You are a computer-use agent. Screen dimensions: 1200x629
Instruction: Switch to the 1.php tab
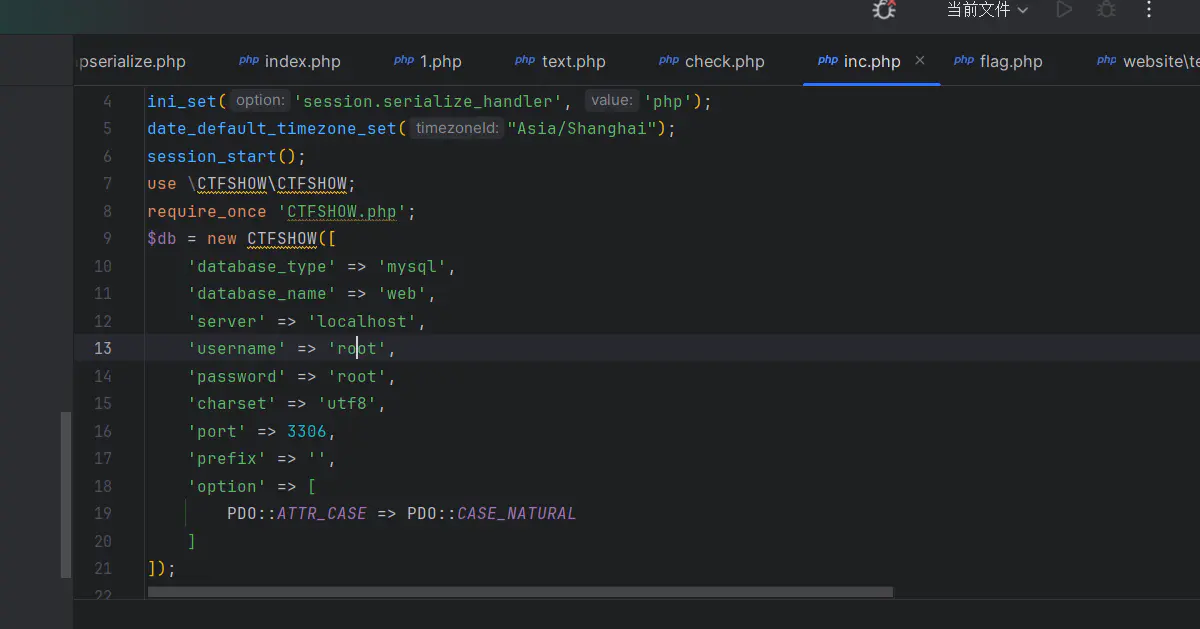[x=428, y=61]
